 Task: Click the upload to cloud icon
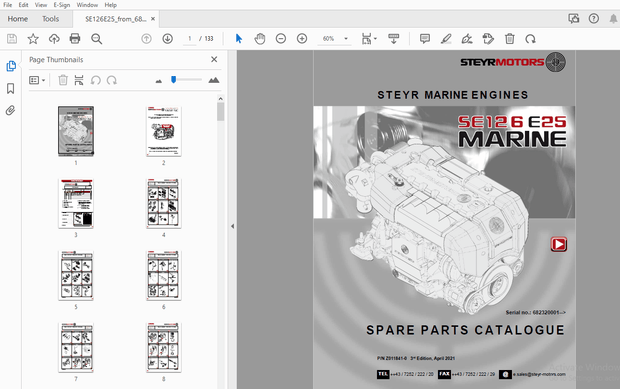tap(54, 38)
